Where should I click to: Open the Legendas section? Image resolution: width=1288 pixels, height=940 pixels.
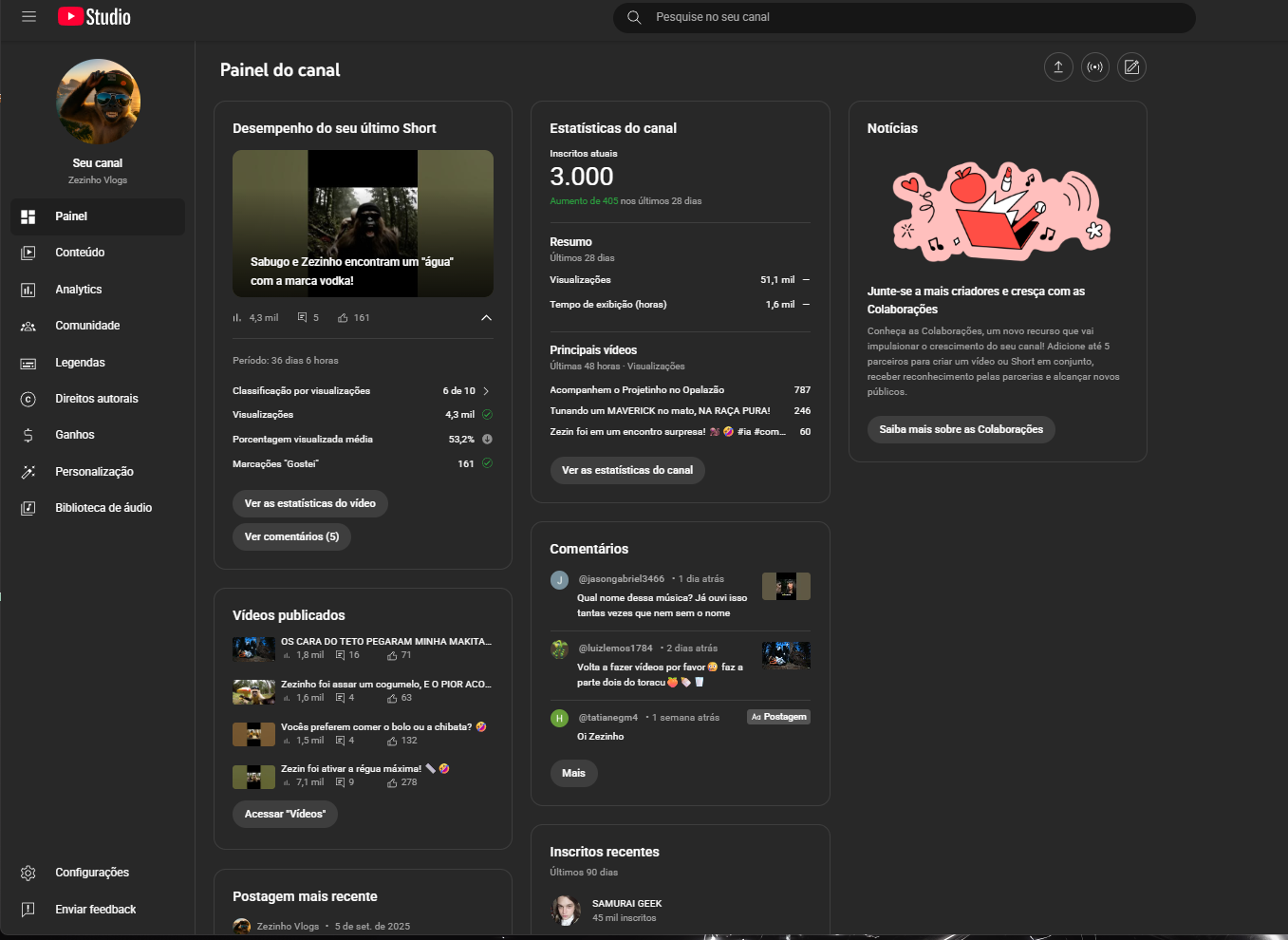tap(98, 363)
